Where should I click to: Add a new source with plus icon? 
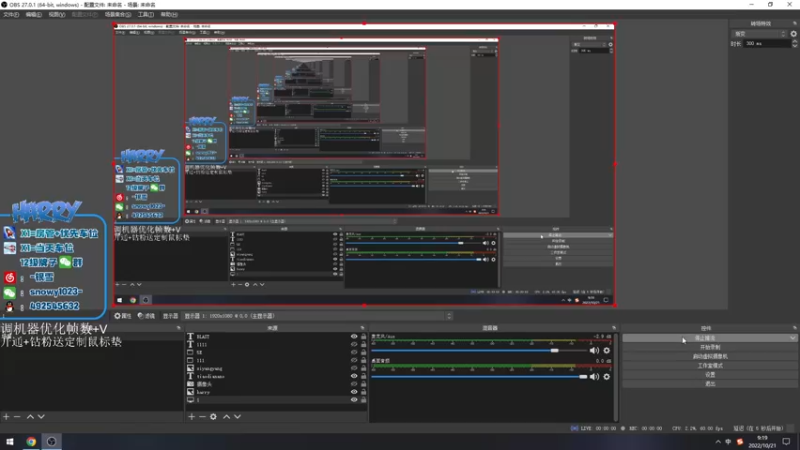tap(191, 416)
